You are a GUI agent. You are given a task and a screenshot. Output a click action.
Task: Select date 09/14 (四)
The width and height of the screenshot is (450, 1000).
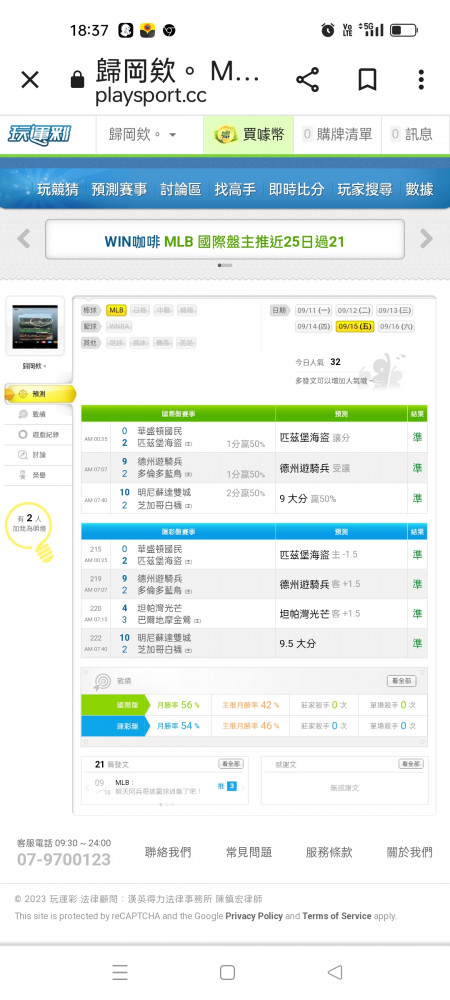click(x=313, y=327)
